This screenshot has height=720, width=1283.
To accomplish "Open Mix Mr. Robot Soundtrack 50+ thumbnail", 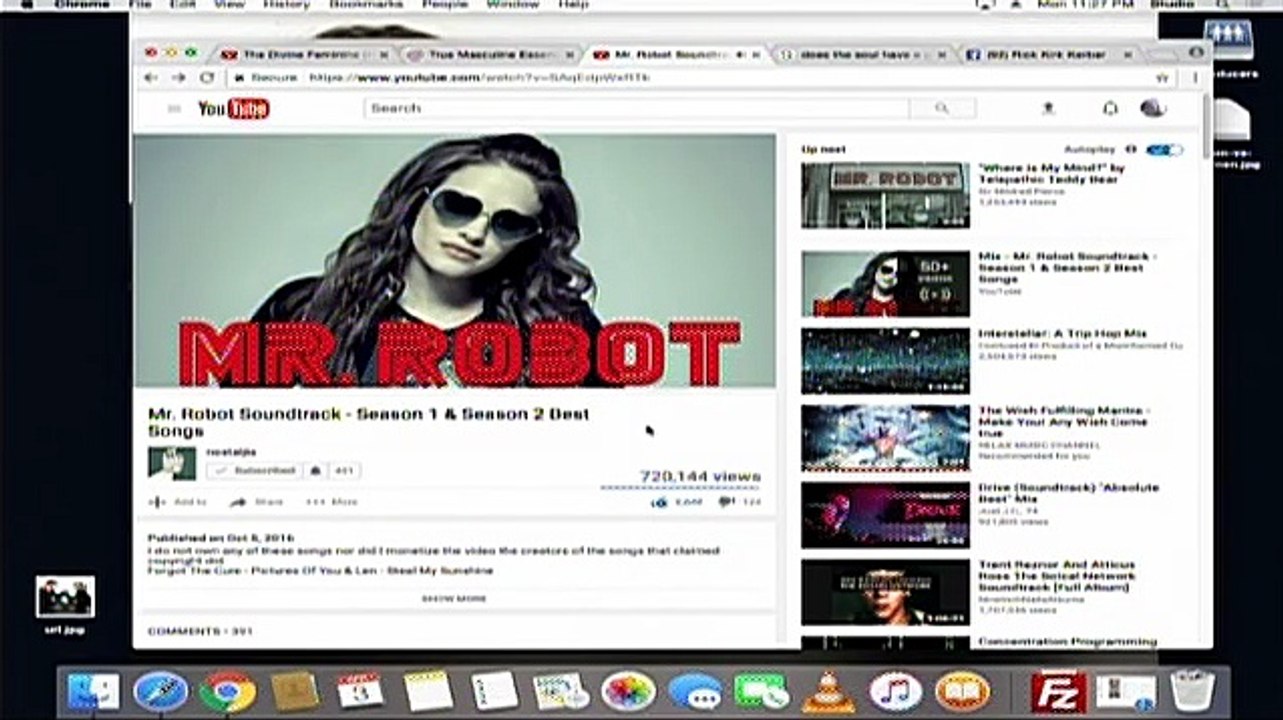I will pyautogui.click(x=885, y=283).
